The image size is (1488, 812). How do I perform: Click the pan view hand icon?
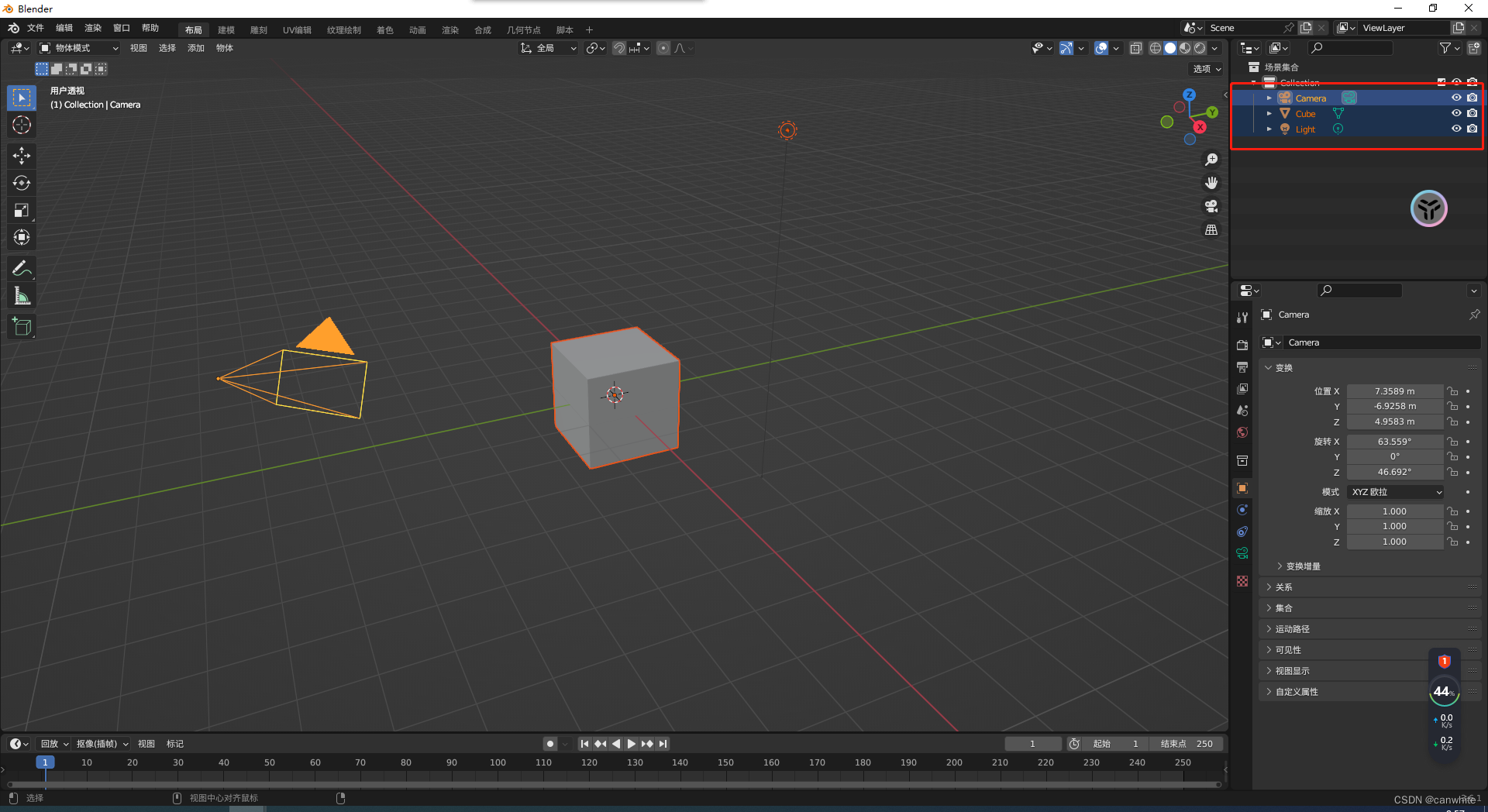coord(1211,183)
